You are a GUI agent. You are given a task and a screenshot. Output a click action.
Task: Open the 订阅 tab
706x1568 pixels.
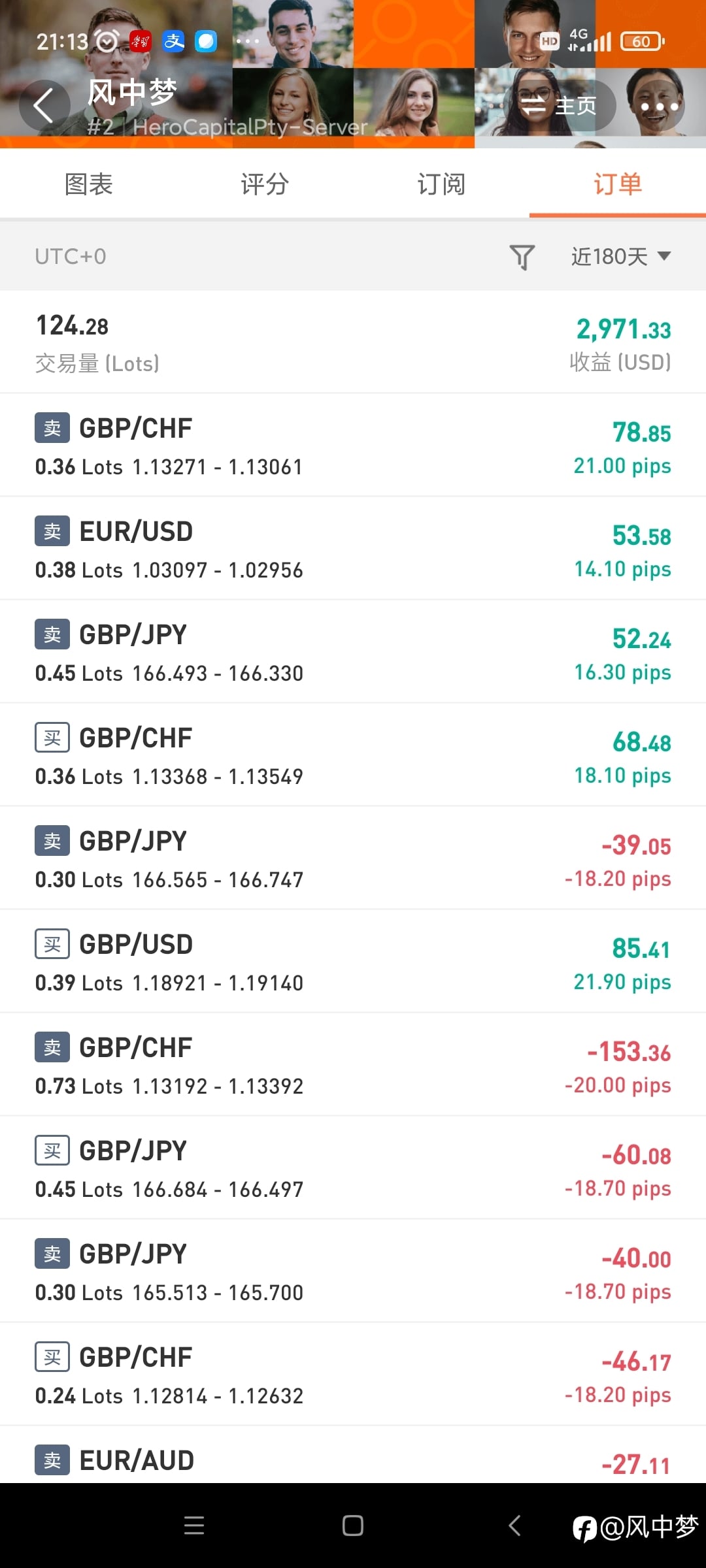441,184
